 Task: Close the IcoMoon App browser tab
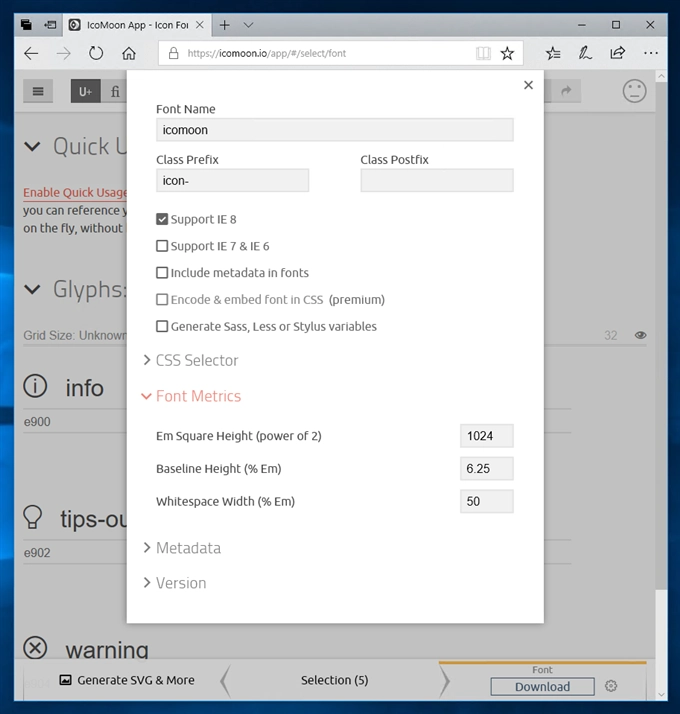[199, 25]
